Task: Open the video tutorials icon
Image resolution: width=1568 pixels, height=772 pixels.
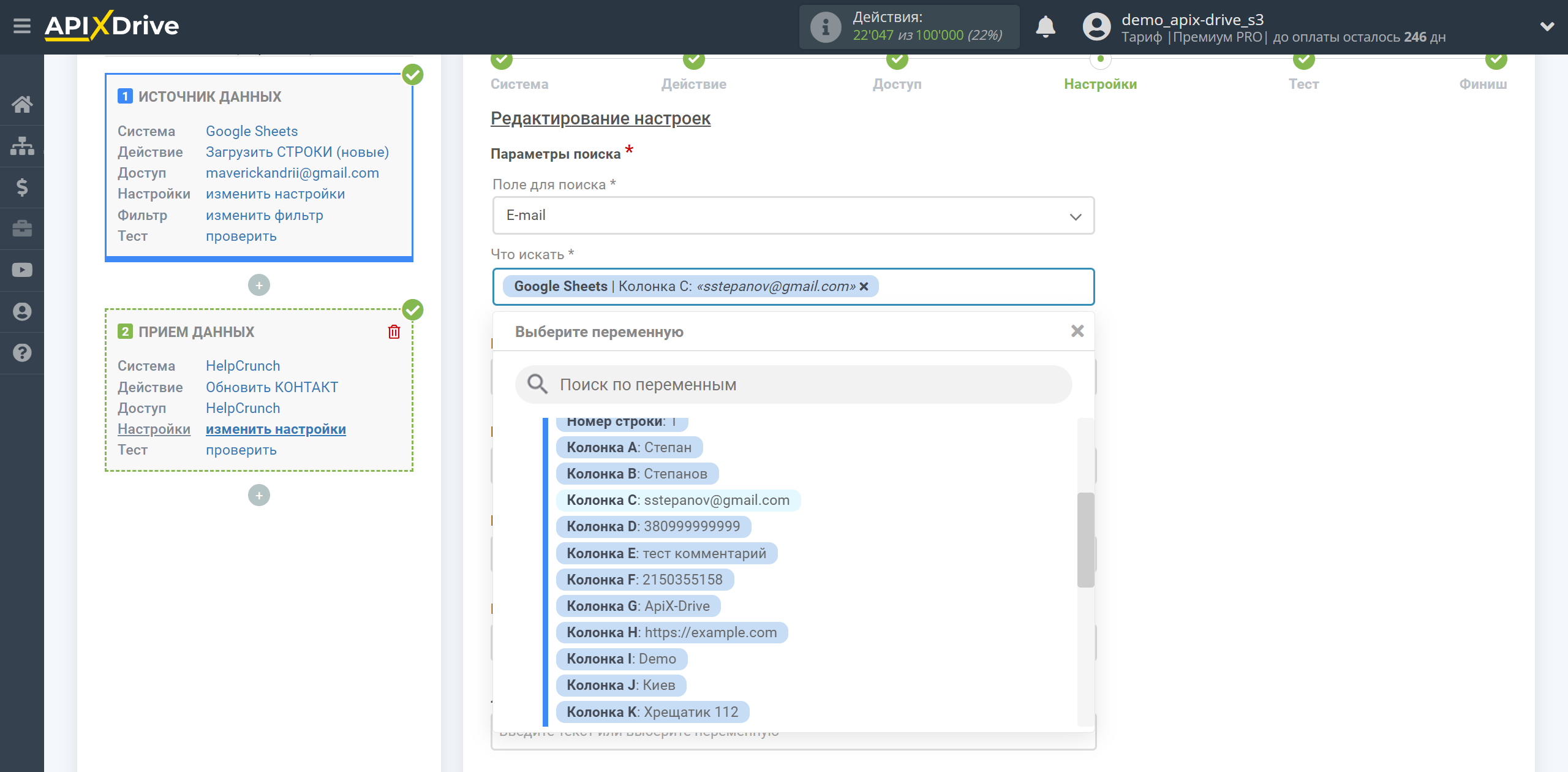Action: [x=22, y=270]
